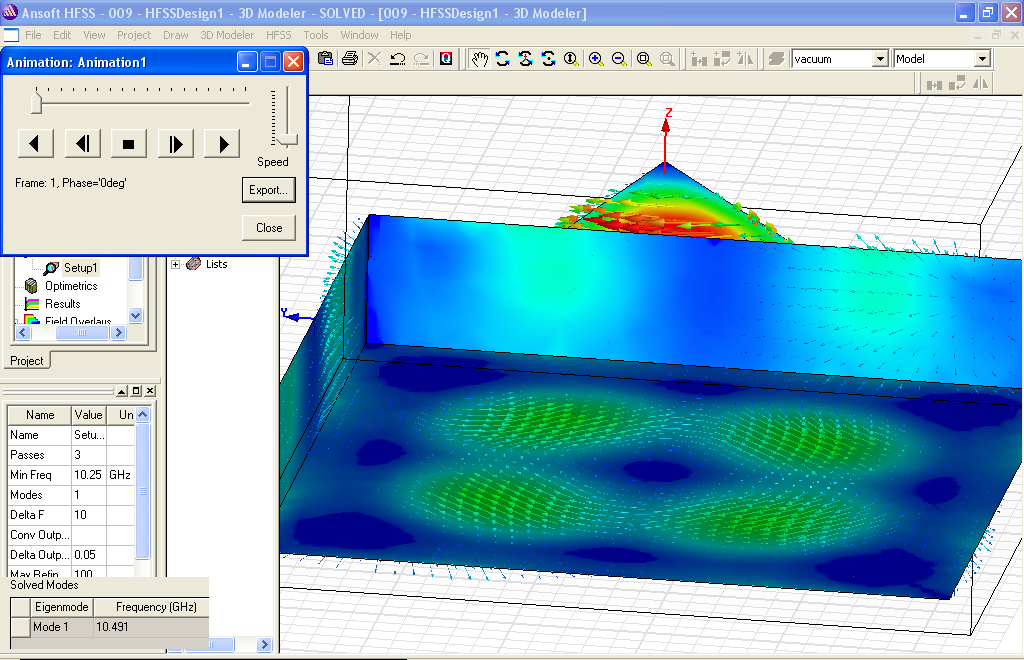Expand the Lists tree node

(176, 264)
